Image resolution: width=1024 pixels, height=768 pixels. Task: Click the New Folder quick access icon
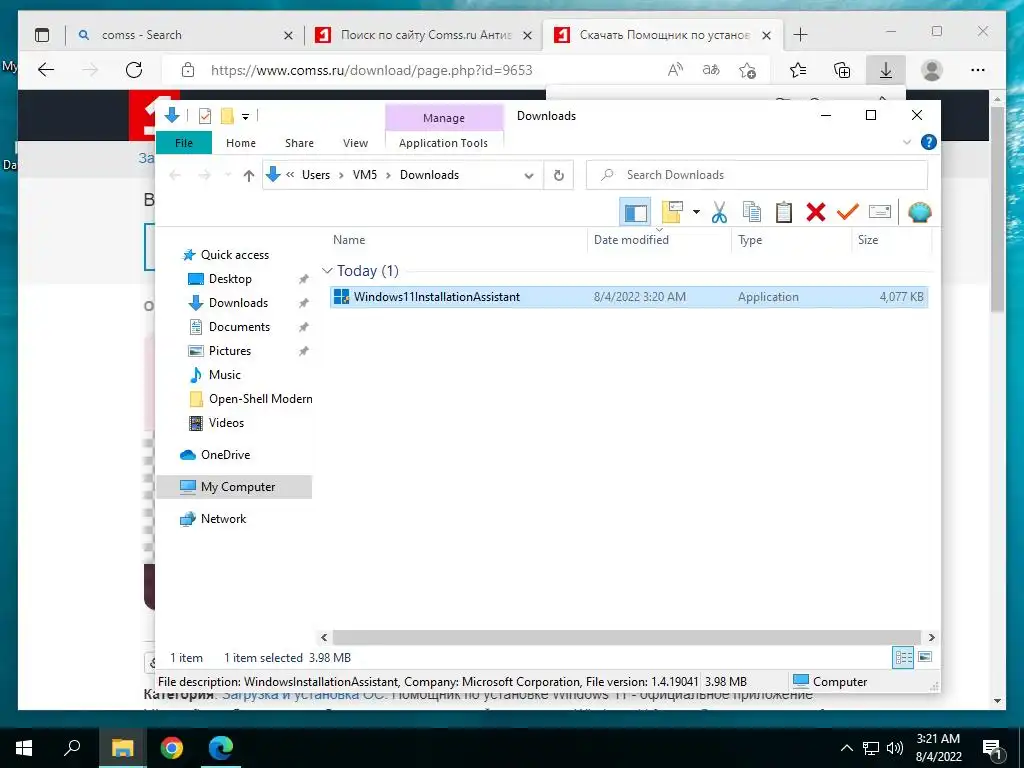[227, 116]
